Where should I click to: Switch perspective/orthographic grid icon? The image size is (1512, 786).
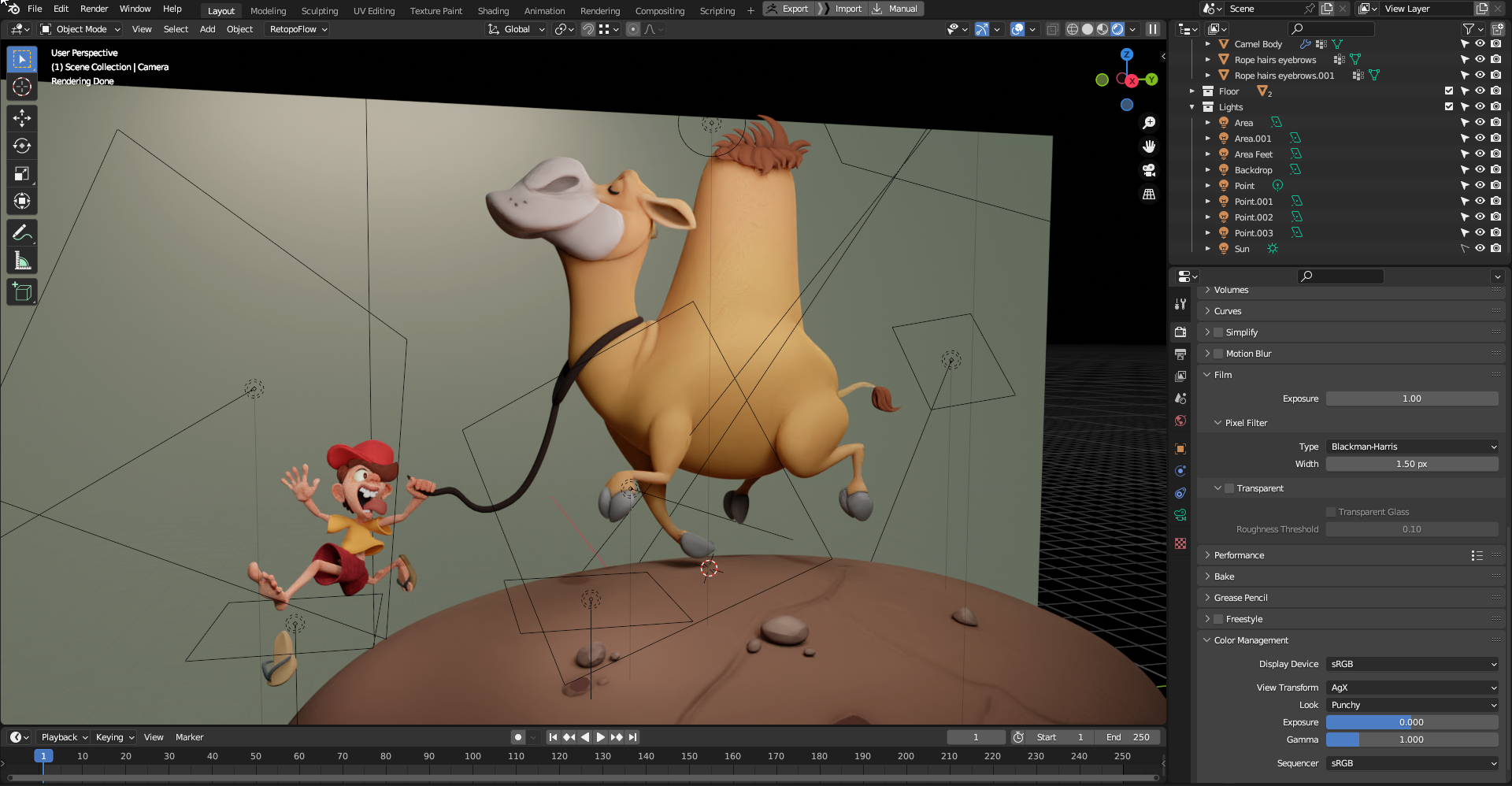(1149, 194)
